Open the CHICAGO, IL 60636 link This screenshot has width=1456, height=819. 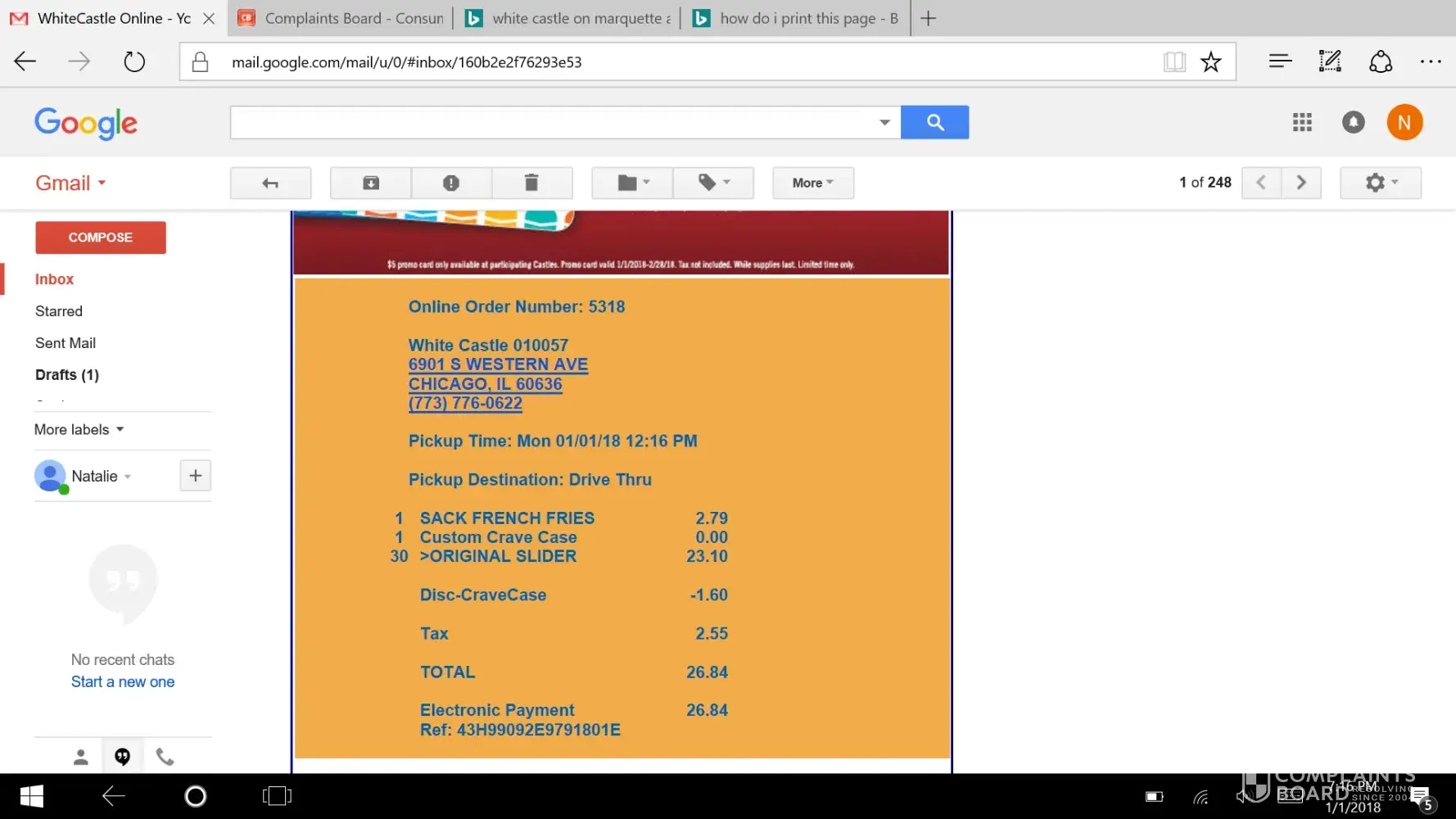(486, 384)
